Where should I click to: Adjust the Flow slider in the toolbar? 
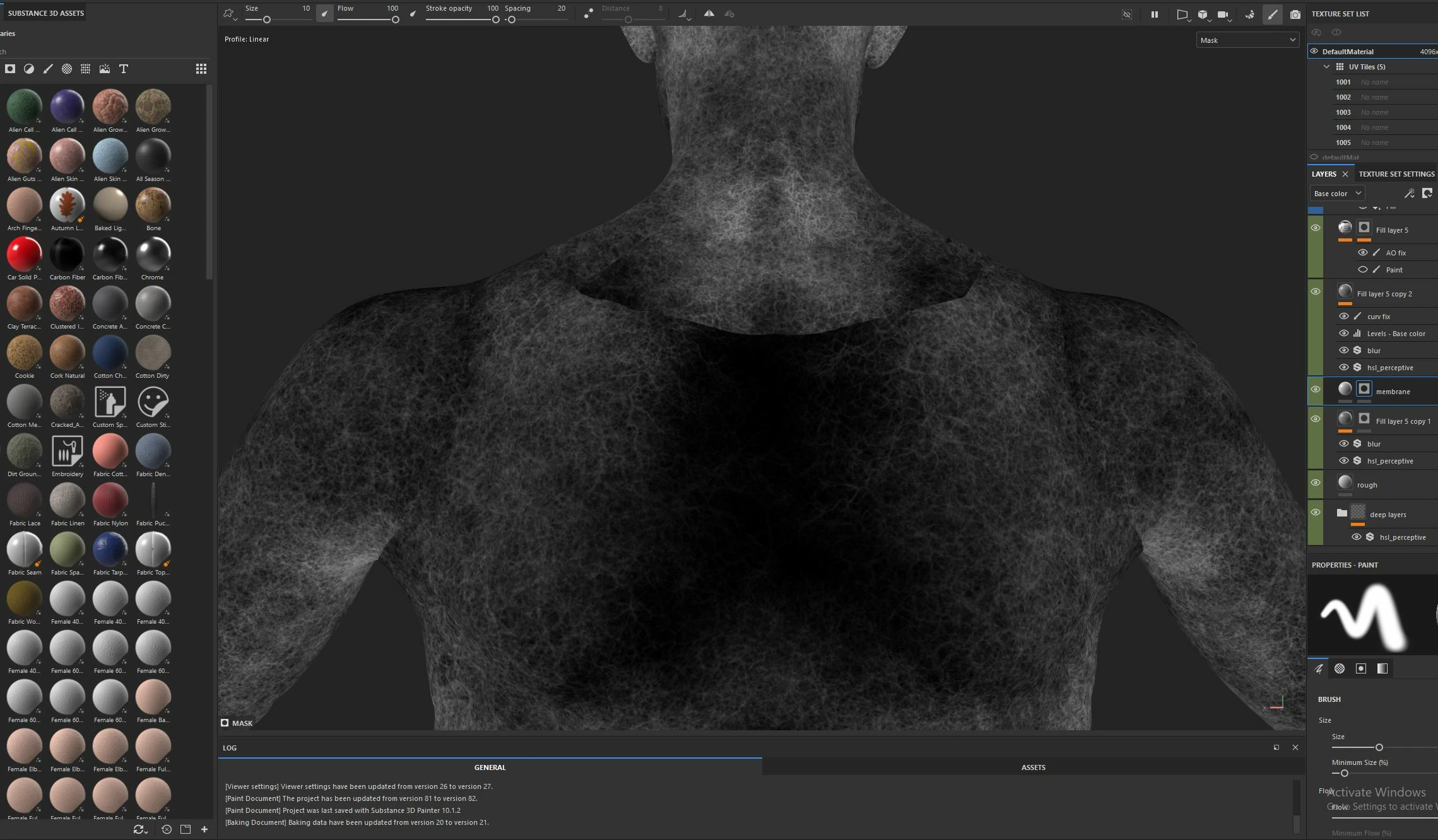[395, 20]
